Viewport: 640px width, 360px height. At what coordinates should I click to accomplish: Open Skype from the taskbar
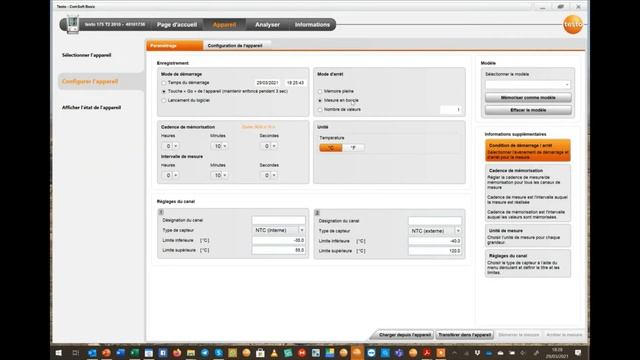pyautogui.click(x=219, y=353)
